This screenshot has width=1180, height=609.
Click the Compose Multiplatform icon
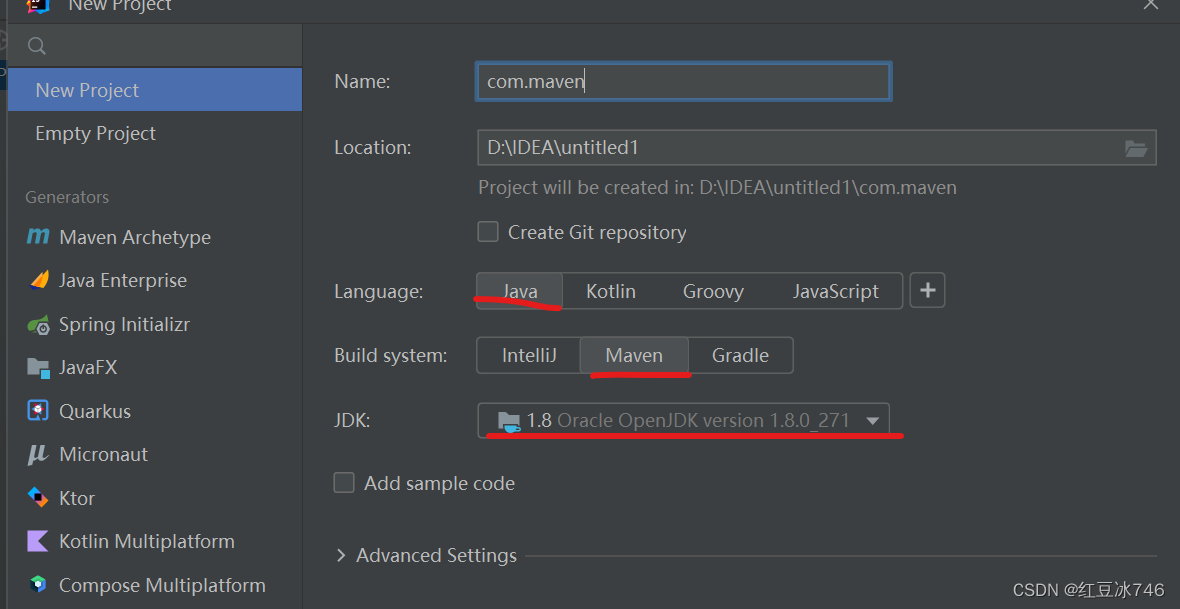(x=38, y=585)
